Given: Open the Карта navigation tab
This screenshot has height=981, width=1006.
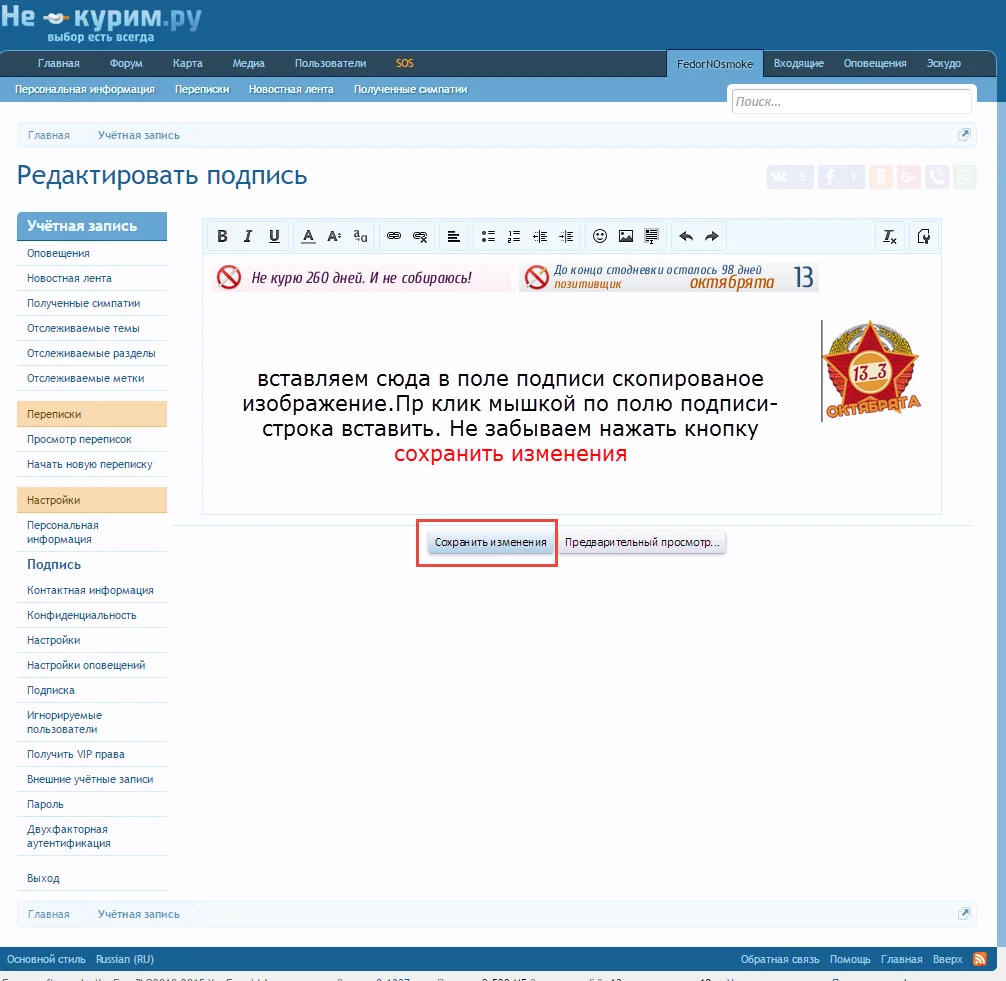Looking at the screenshot, I should tap(187, 63).
